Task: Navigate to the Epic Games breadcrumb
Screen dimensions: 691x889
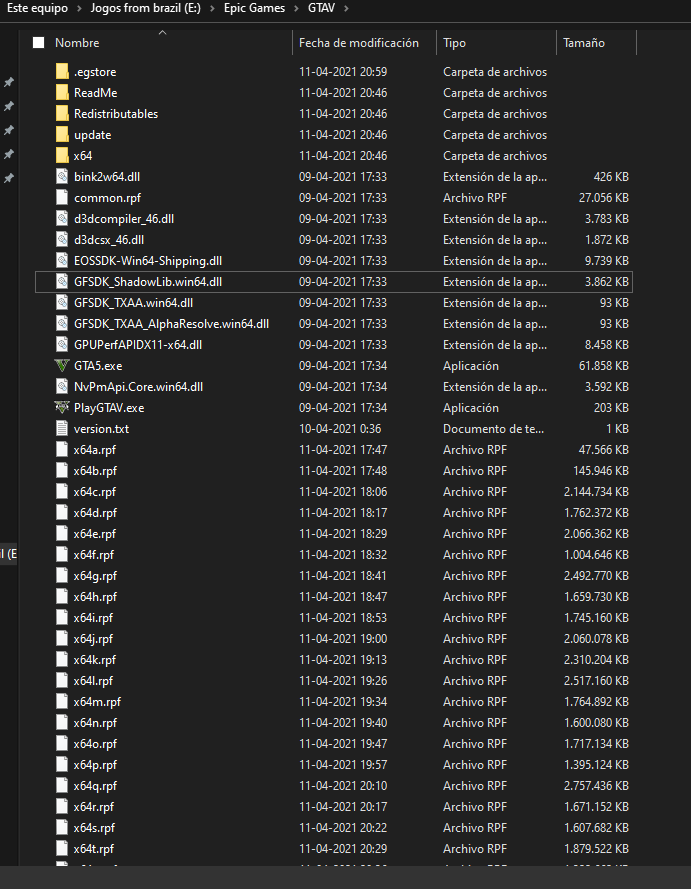Action: point(255,9)
